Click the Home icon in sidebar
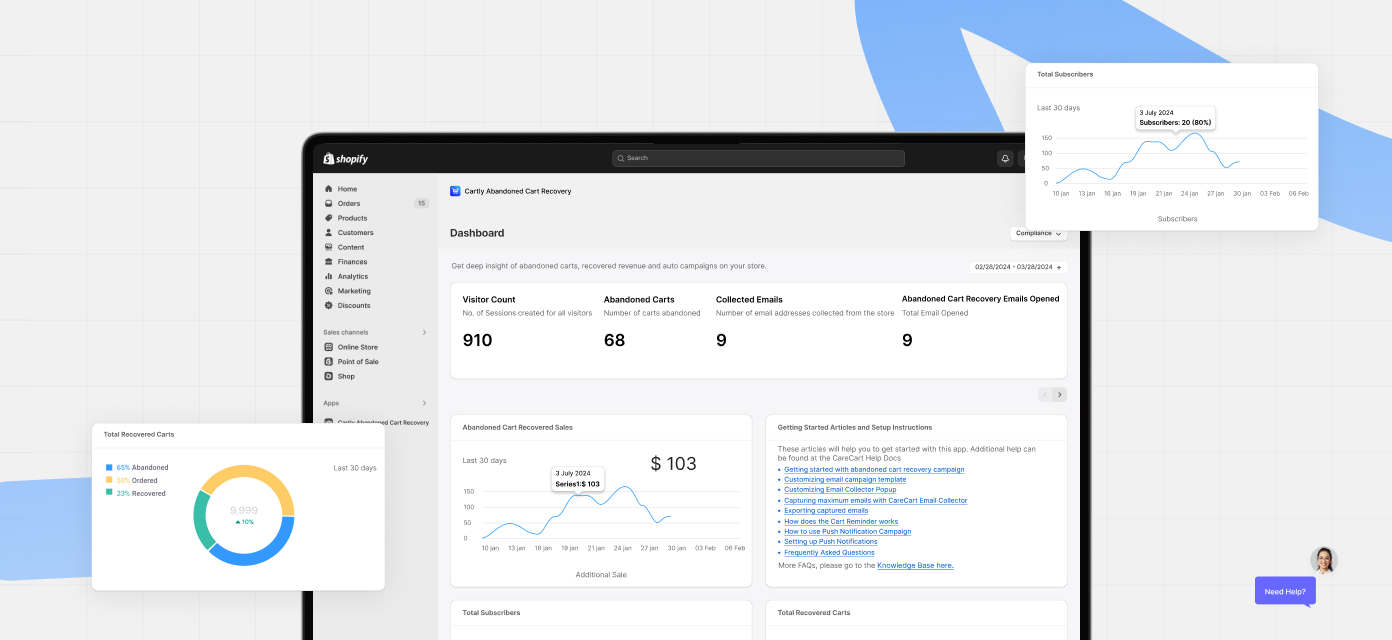Screen dimensions: 1392x640 [x=329, y=189]
